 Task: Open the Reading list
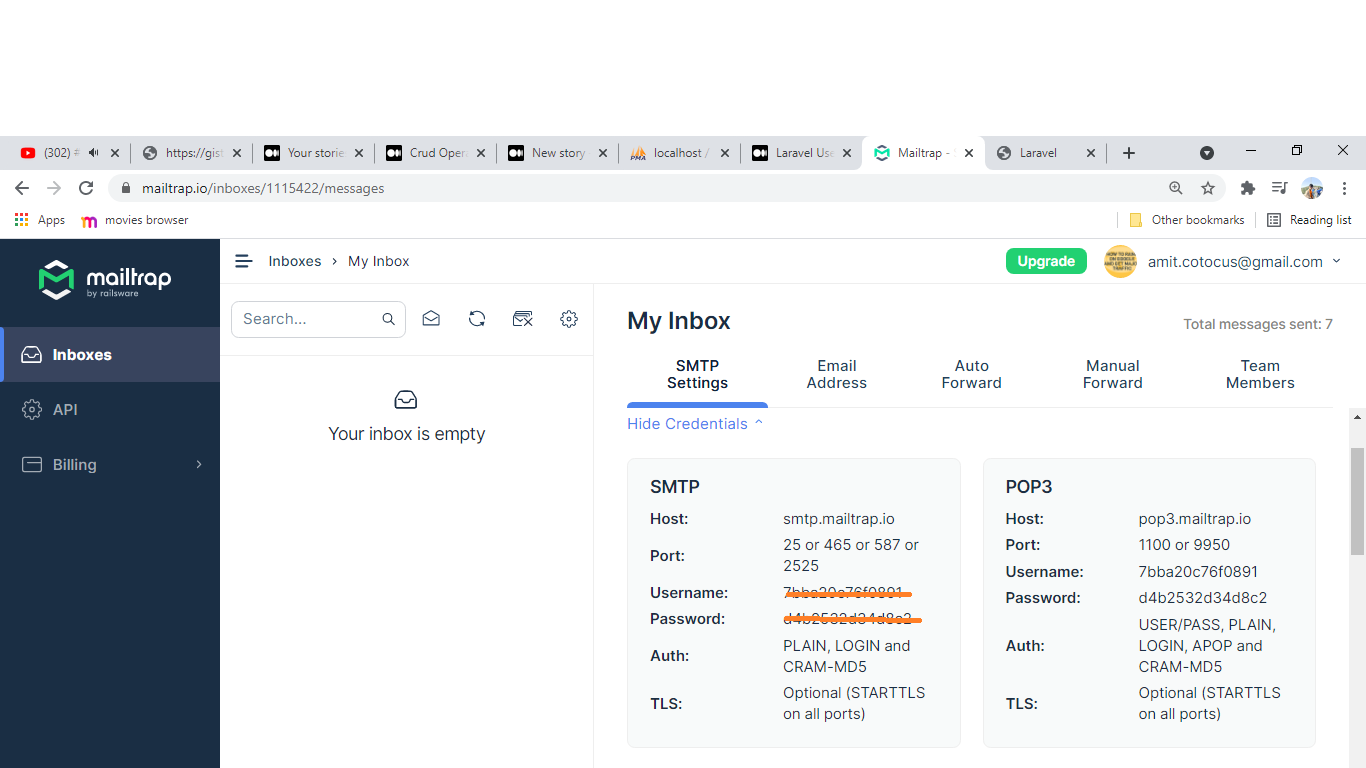click(x=1309, y=220)
